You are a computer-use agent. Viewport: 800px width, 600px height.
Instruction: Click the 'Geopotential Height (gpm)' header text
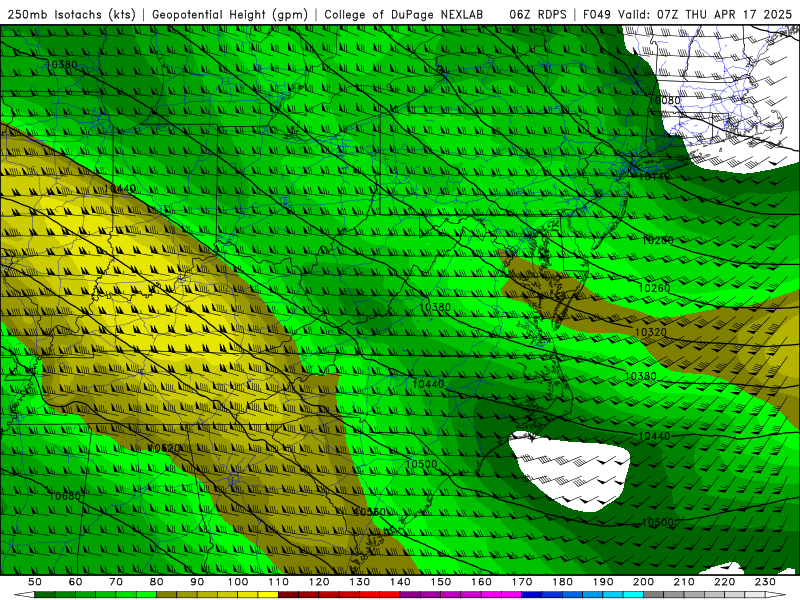click(x=230, y=14)
